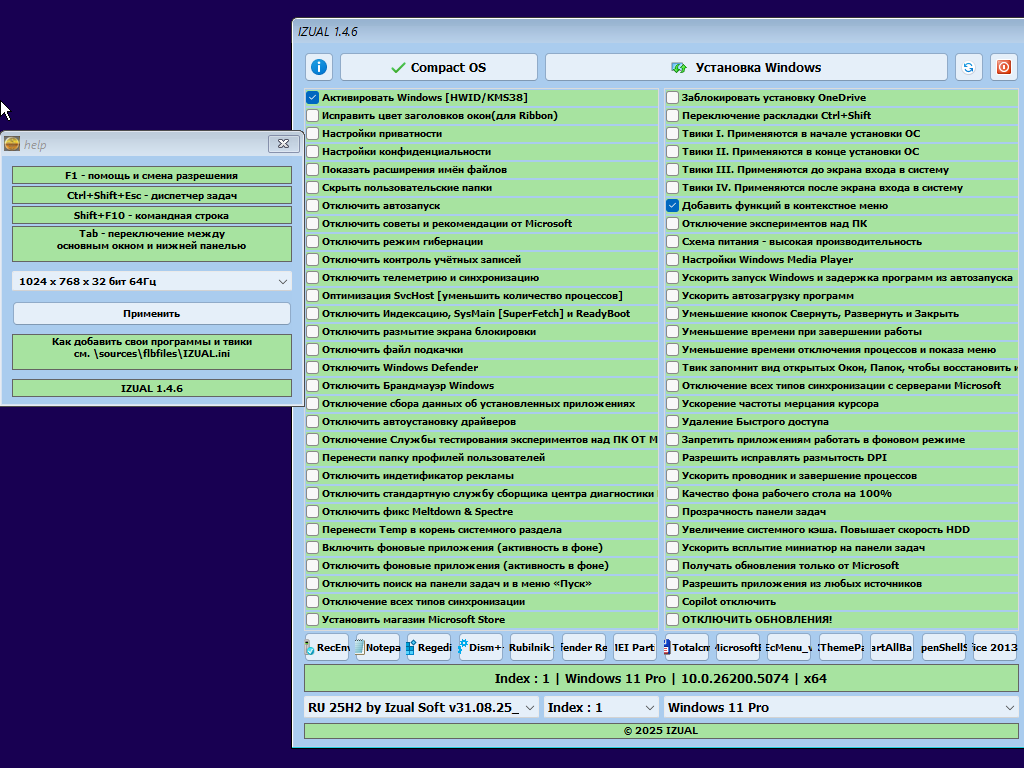
Task: Click 'Shift+F10 - командная строка'
Action: click(x=152, y=215)
